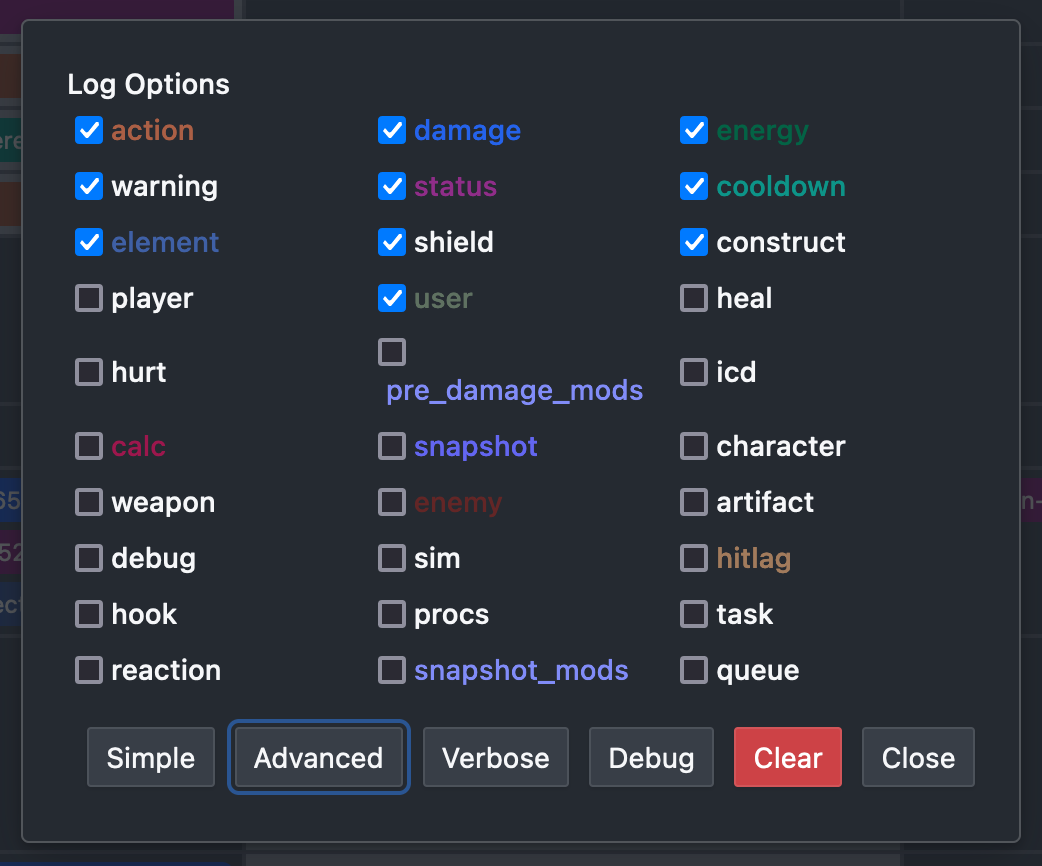Uncheck the energy log option
1042x866 pixels.
(x=694, y=130)
